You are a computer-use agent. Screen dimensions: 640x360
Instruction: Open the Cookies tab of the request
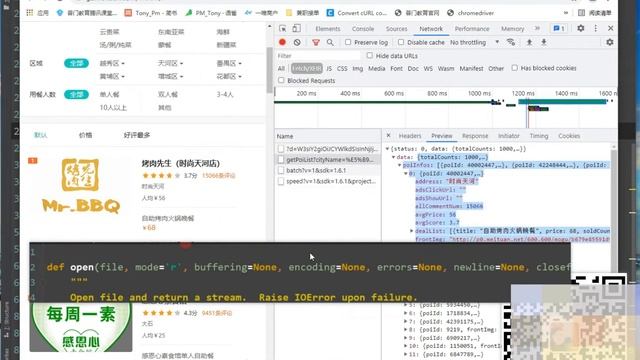[x=569, y=136]
